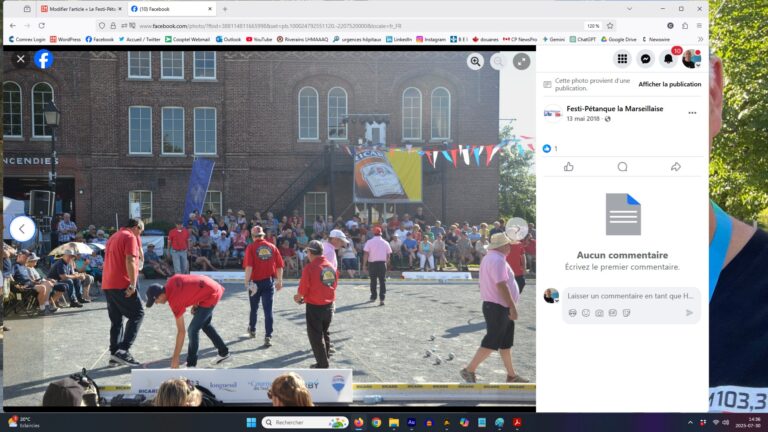The image size is (768, 432).
Task: Click the Facebook logo in the photo viewer
Action: (x=44, y=59)
